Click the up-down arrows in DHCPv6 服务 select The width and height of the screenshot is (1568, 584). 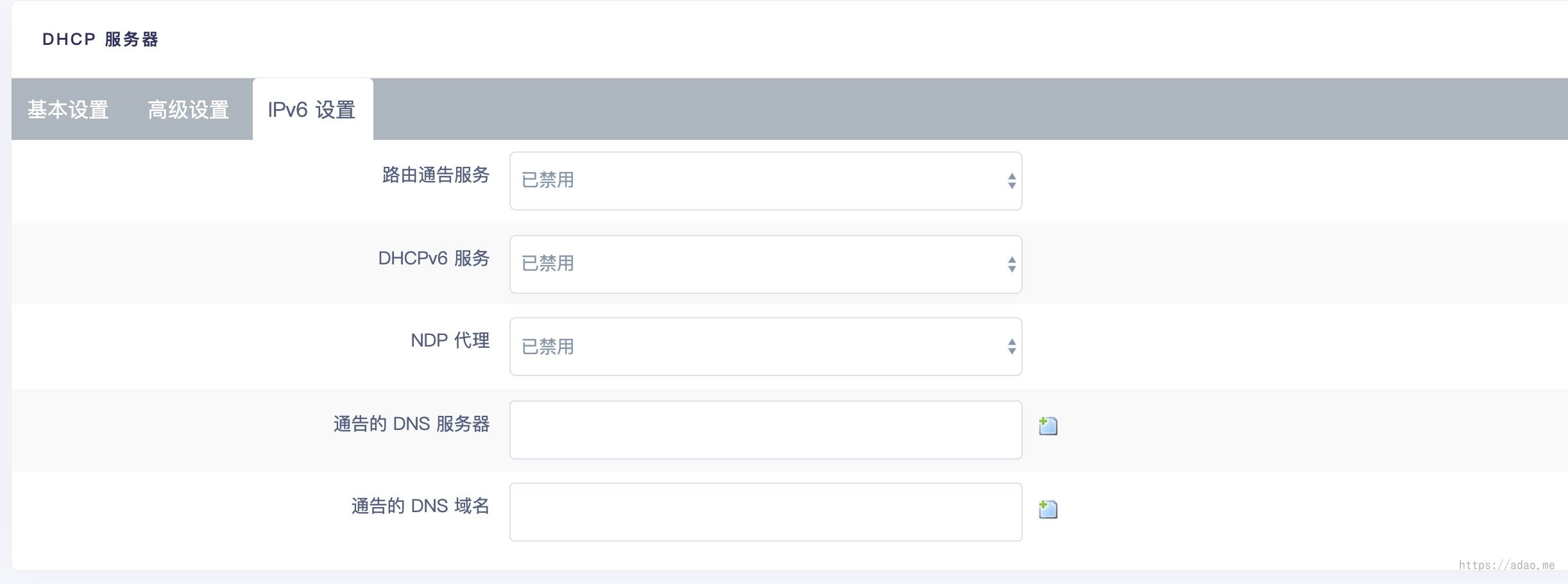[1011, 264]
